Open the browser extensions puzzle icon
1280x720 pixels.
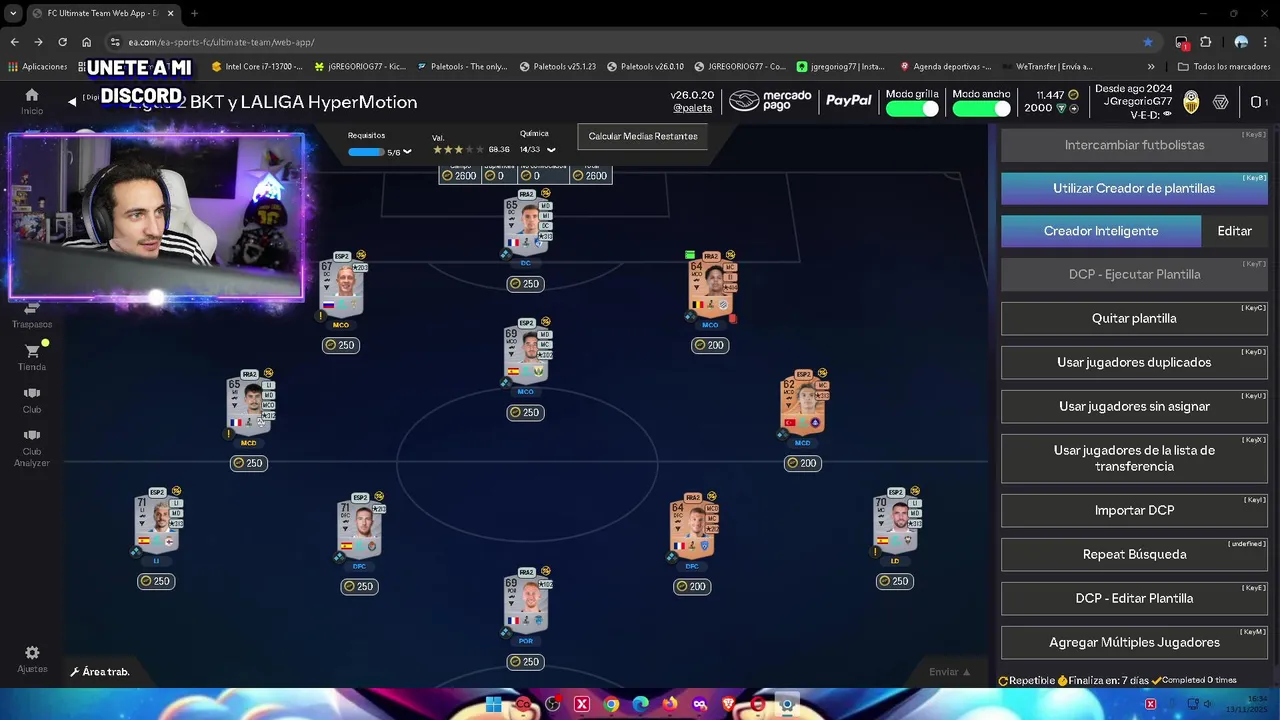click(1205, 42)
